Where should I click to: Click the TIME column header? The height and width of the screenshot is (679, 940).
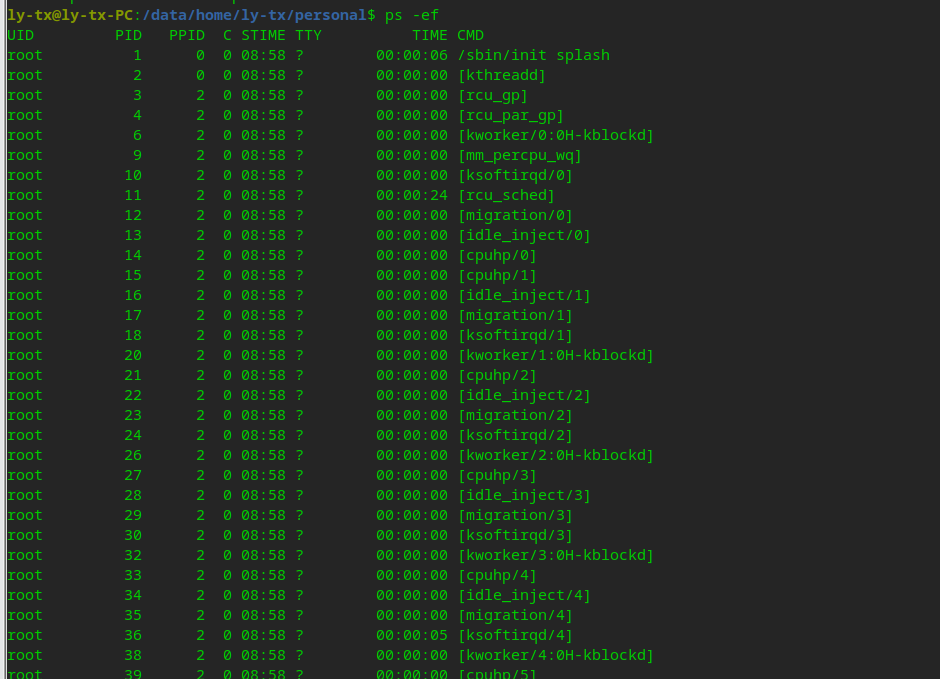pyautogui.click(x=430, y=35)
